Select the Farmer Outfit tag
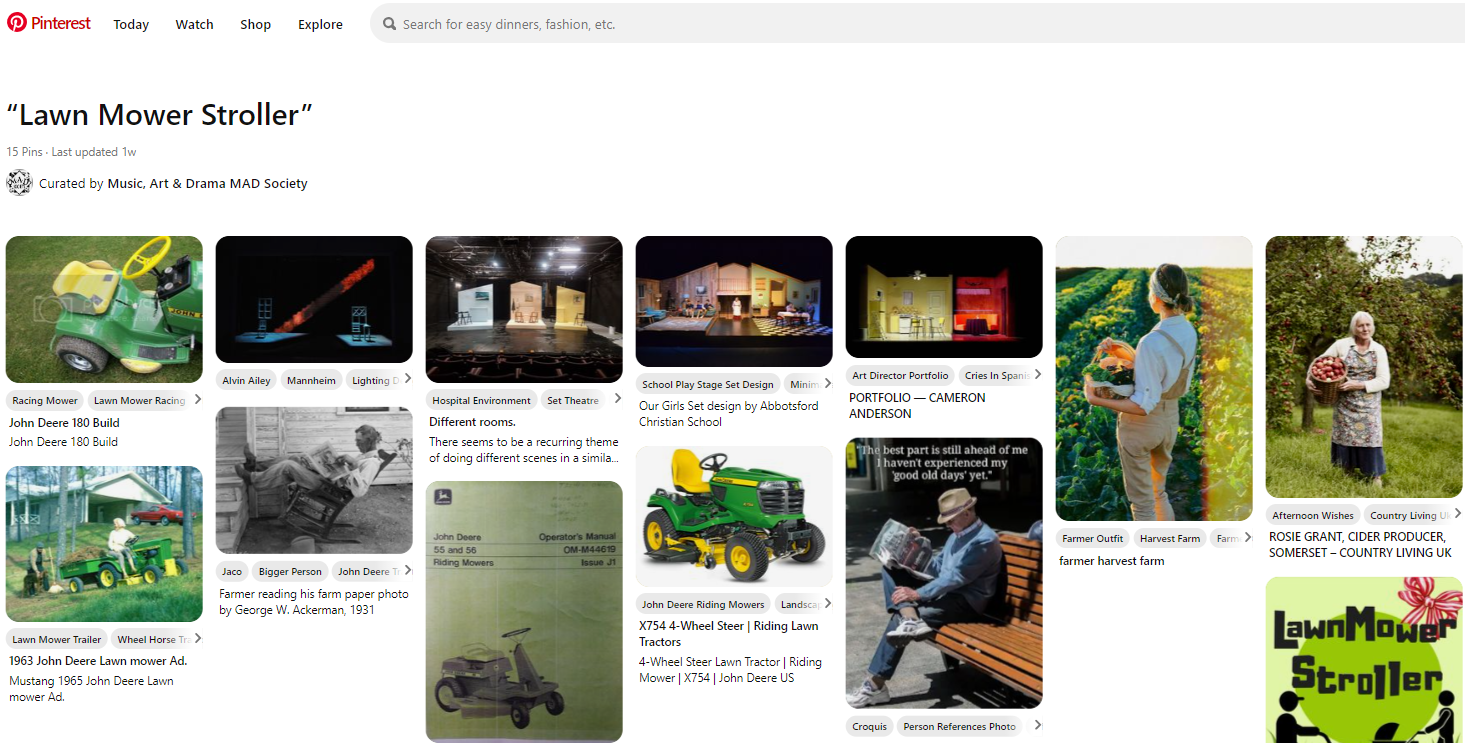 click(x=1092, y=538)
